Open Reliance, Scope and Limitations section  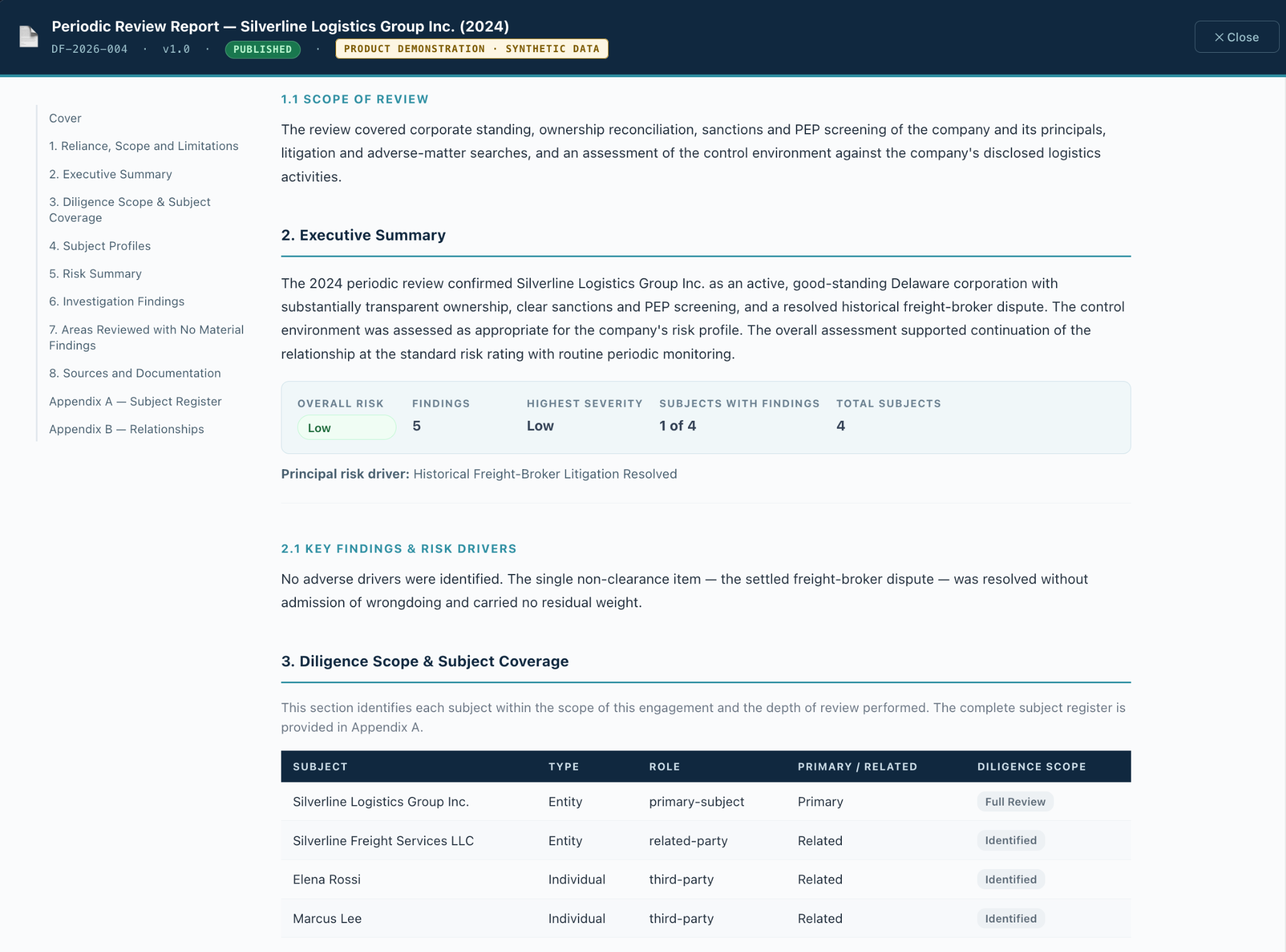click(x=144, y=146)
